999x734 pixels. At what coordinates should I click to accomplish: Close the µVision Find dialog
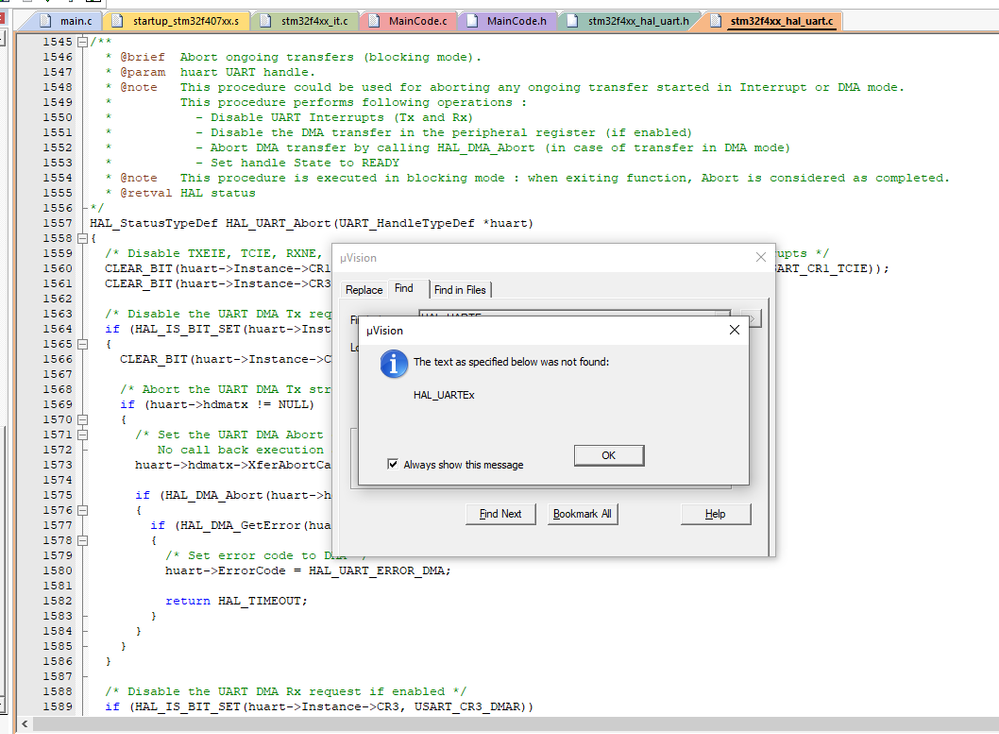pos(761,257)
